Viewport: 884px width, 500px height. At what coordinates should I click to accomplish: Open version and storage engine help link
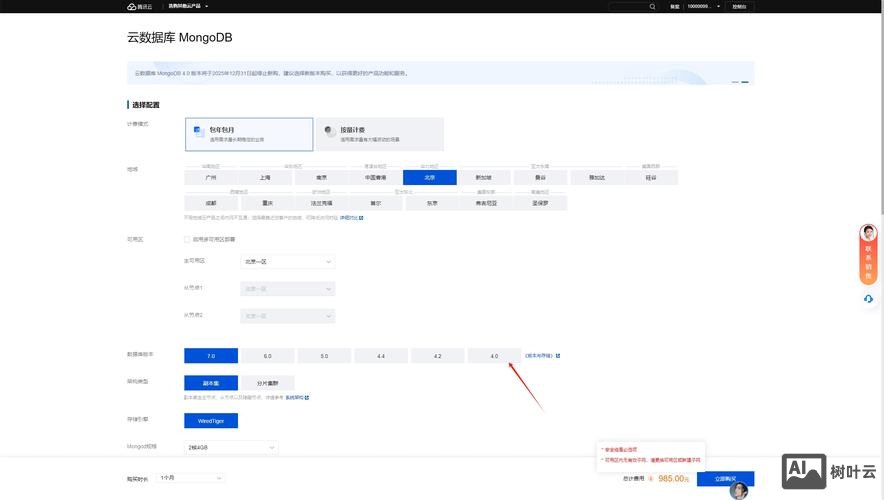click(x=542, y=356)
